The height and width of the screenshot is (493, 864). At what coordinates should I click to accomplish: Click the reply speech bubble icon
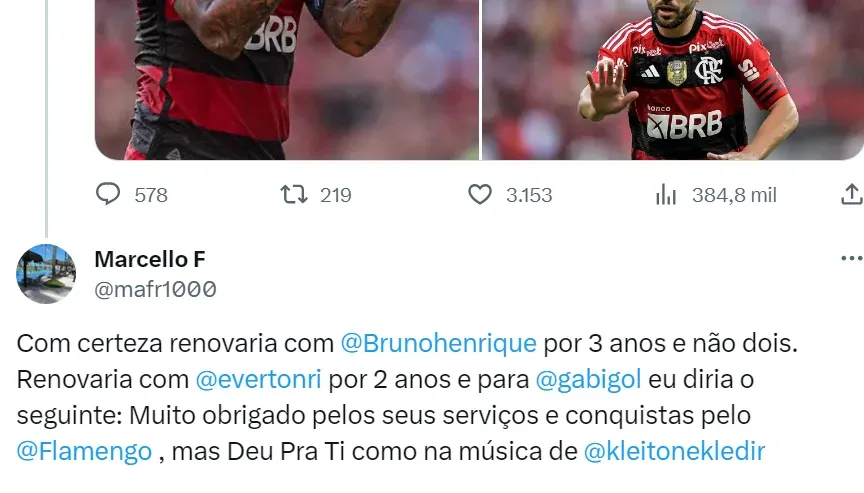click(x=108, y=194)
